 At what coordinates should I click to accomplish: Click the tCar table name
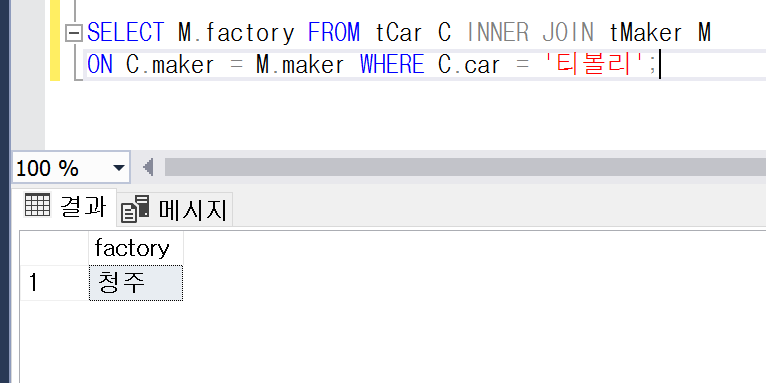tap(398, 33)
